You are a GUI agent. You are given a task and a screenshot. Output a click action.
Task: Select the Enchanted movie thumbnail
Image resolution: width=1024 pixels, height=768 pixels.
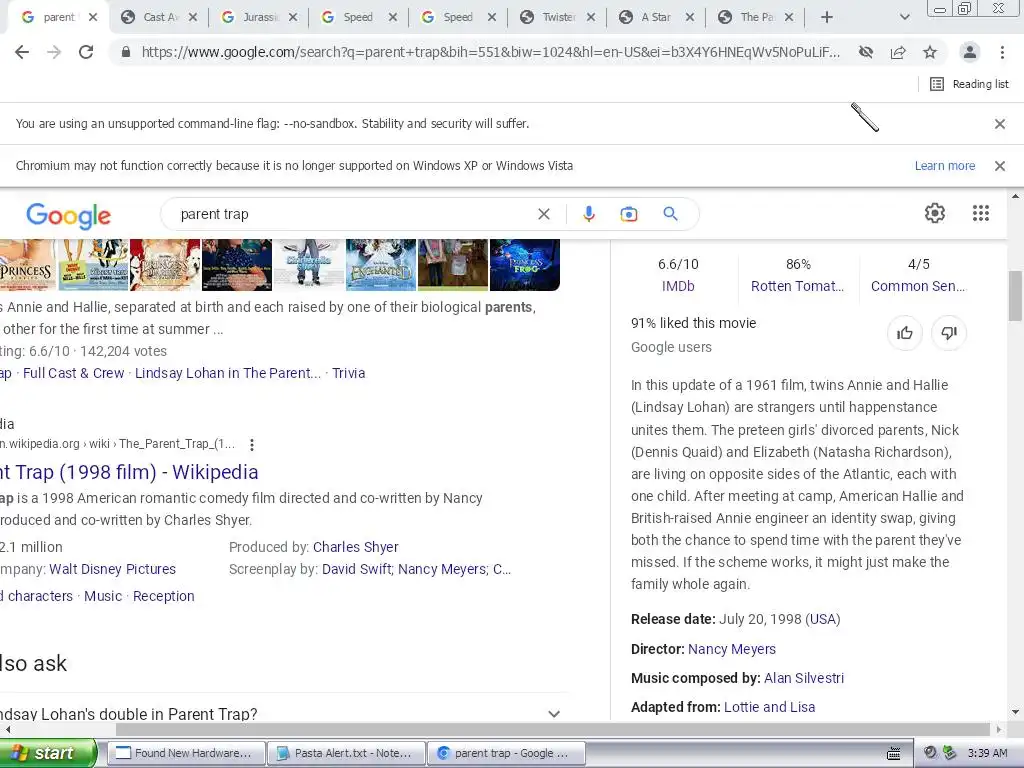click(x=381, y=264)
